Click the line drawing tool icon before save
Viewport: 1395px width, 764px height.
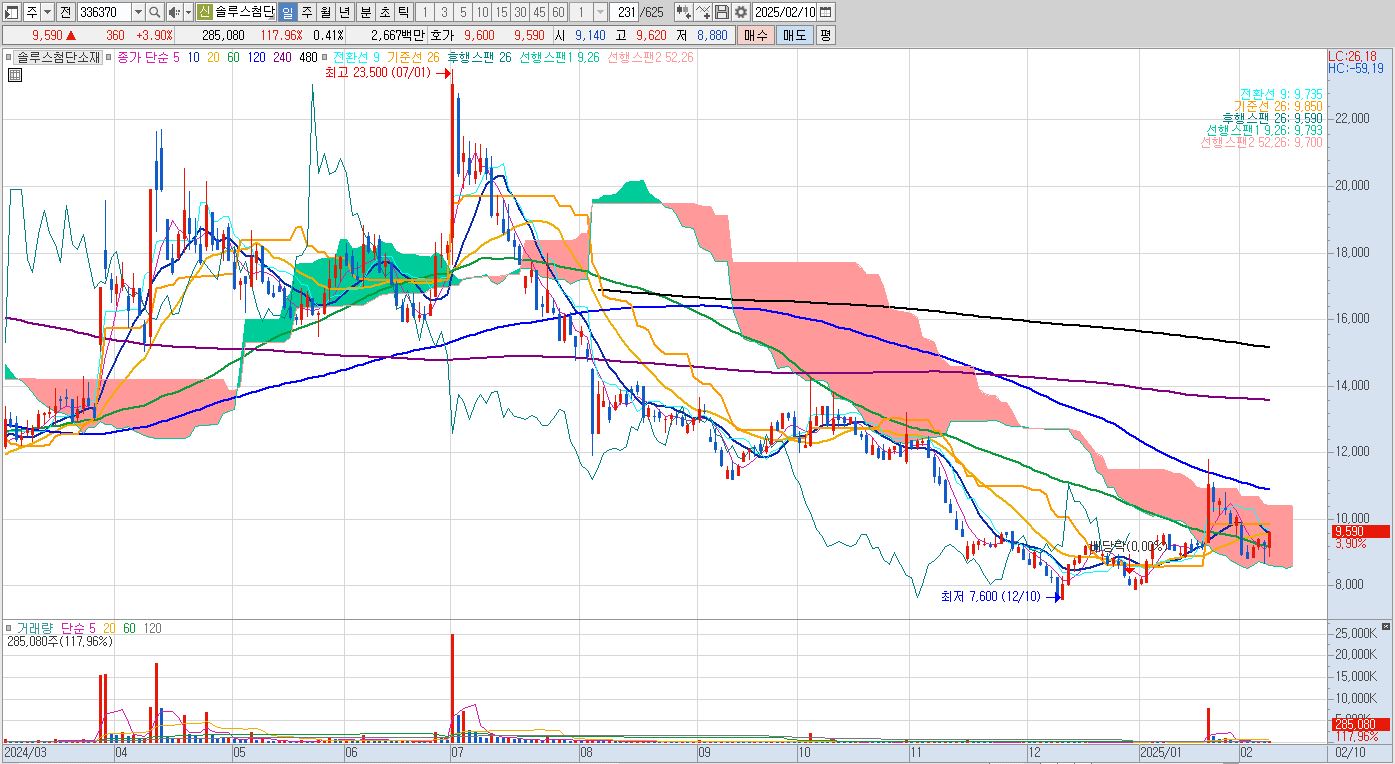tap(702, 12)
